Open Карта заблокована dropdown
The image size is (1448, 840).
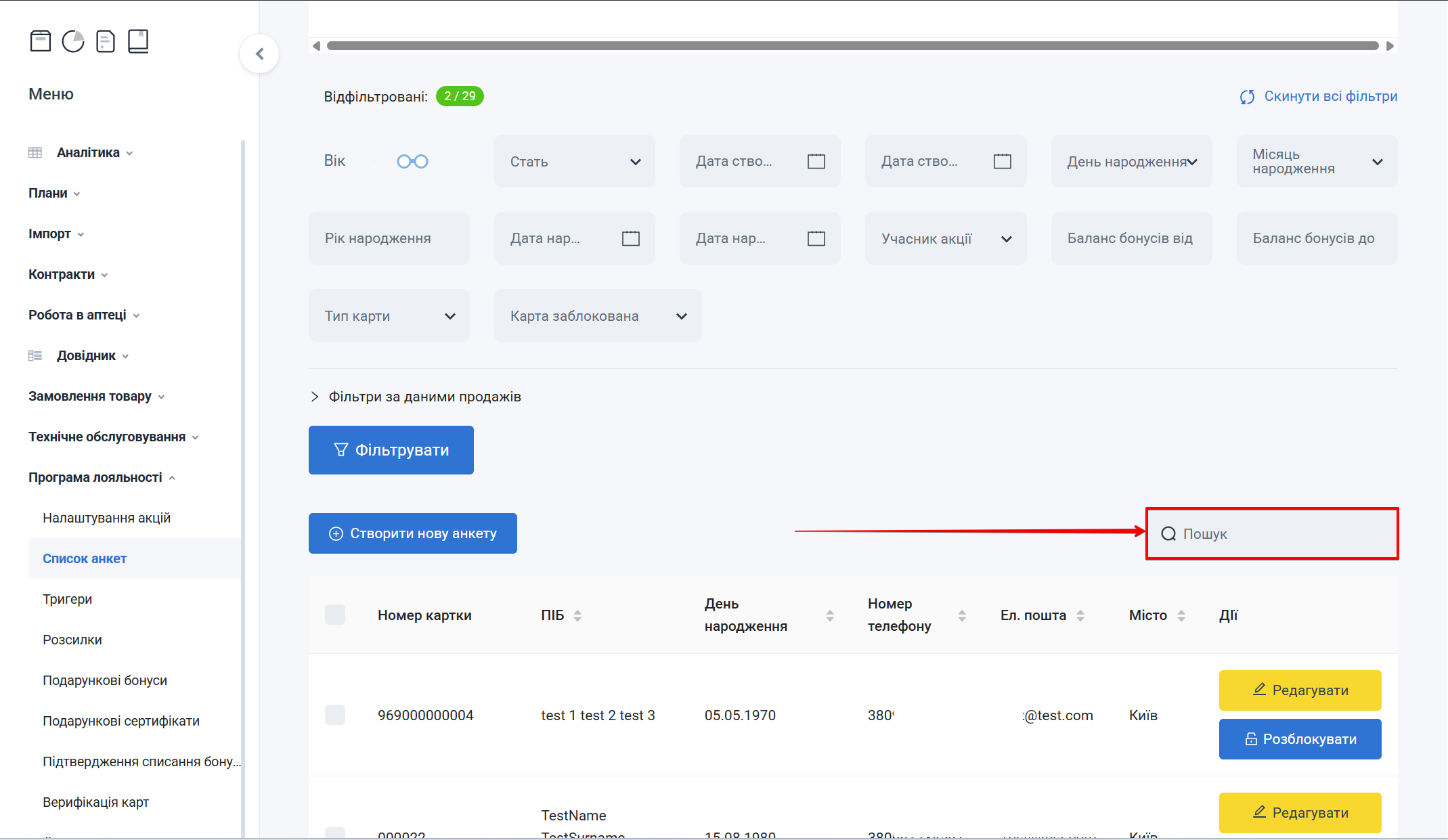pos(597,316)
